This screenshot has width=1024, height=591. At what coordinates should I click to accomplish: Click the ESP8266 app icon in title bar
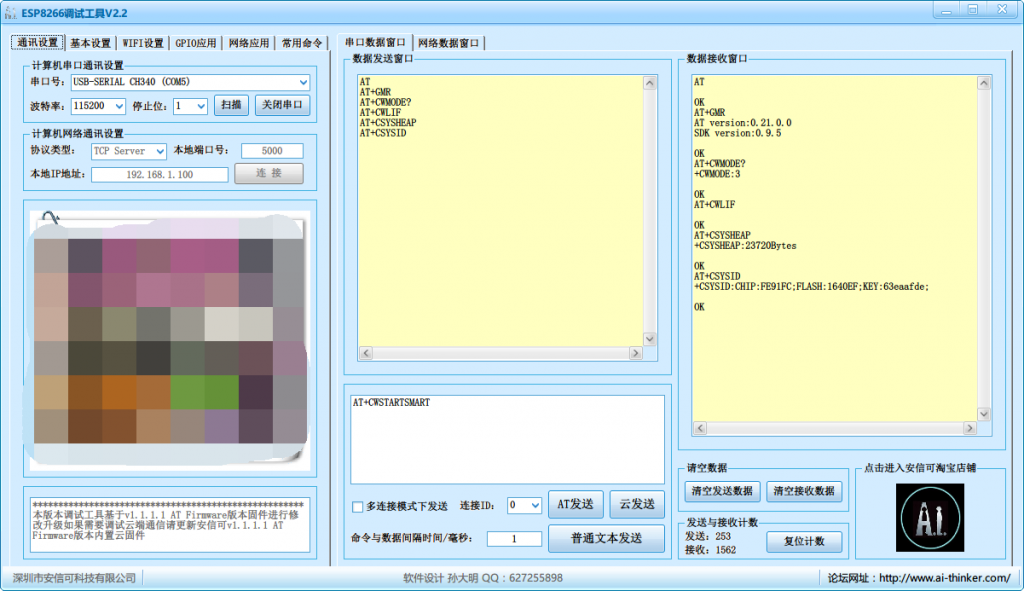pyautogui.click(x=10, y=13)
